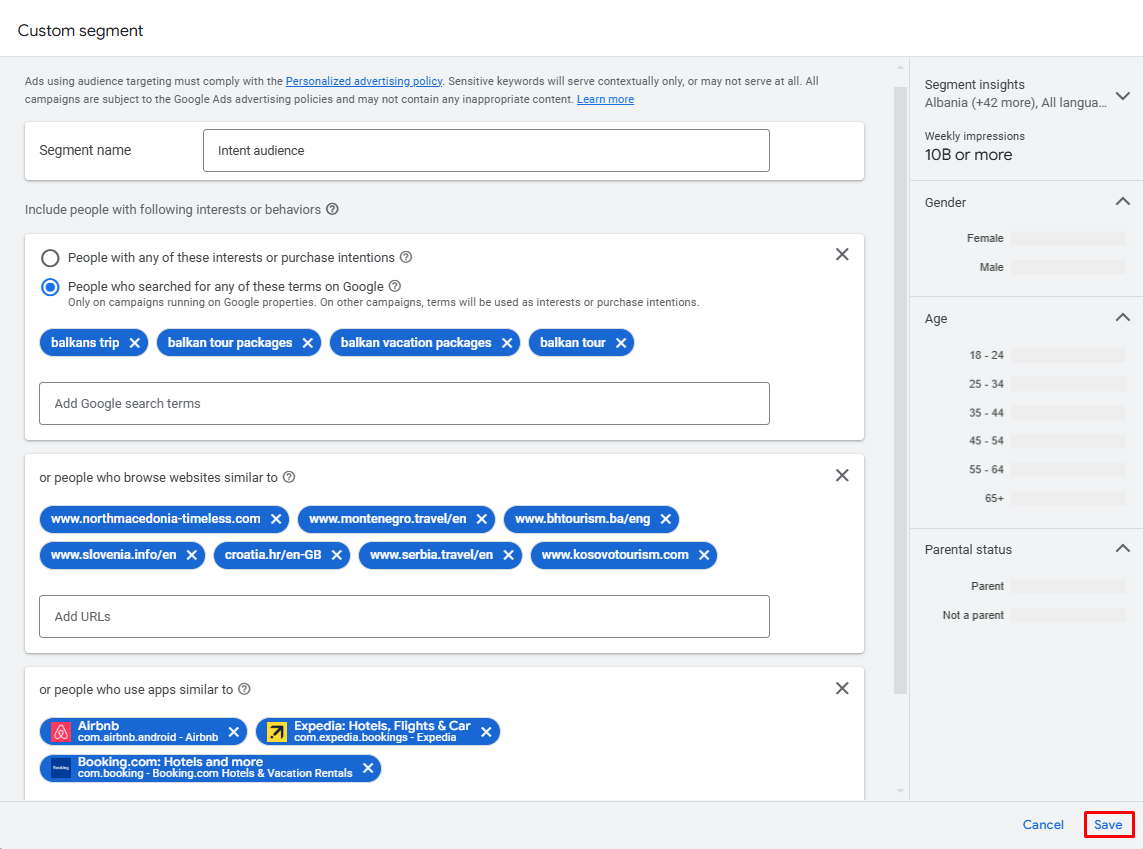
Task: Select 'People who searched for terms on Google'
Action: [50, 287]
